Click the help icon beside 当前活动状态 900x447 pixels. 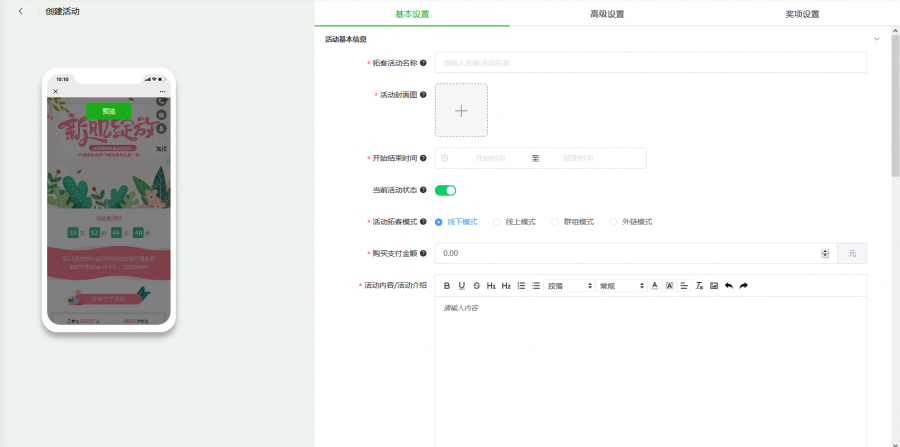tap(423, 190)
